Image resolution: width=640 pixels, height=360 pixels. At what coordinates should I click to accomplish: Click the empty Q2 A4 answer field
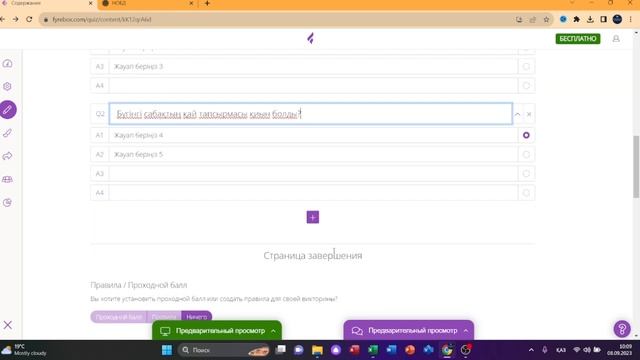(x=313, y=193)
